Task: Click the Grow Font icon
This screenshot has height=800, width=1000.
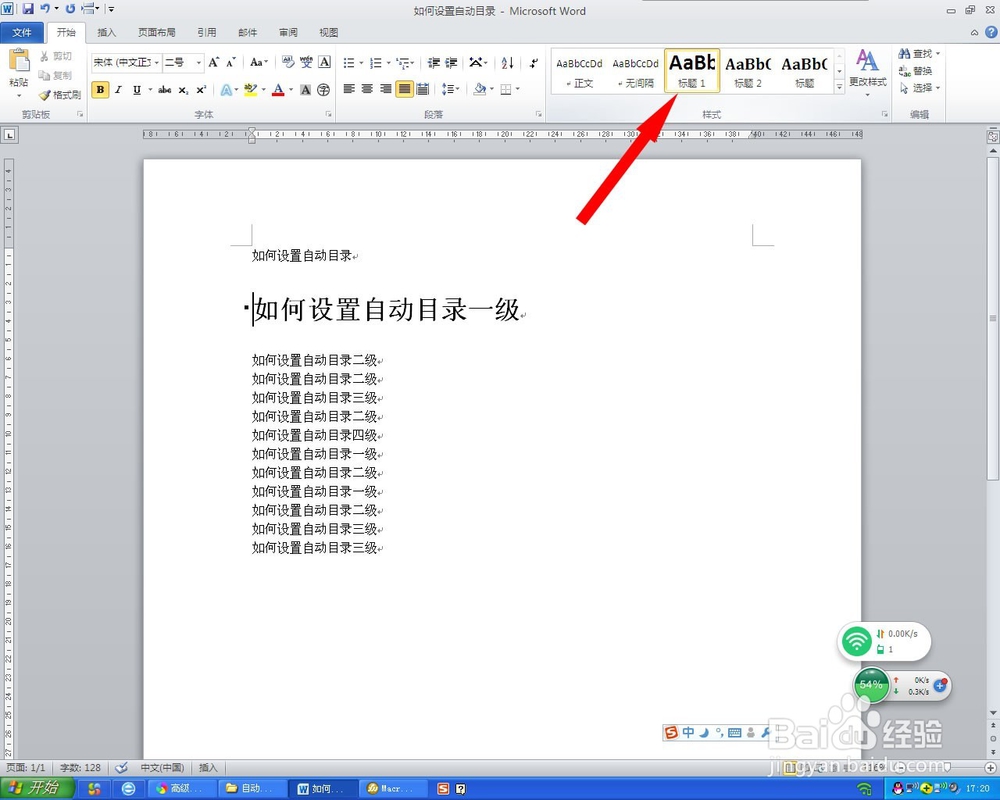Action: click(x=214, y=62)
